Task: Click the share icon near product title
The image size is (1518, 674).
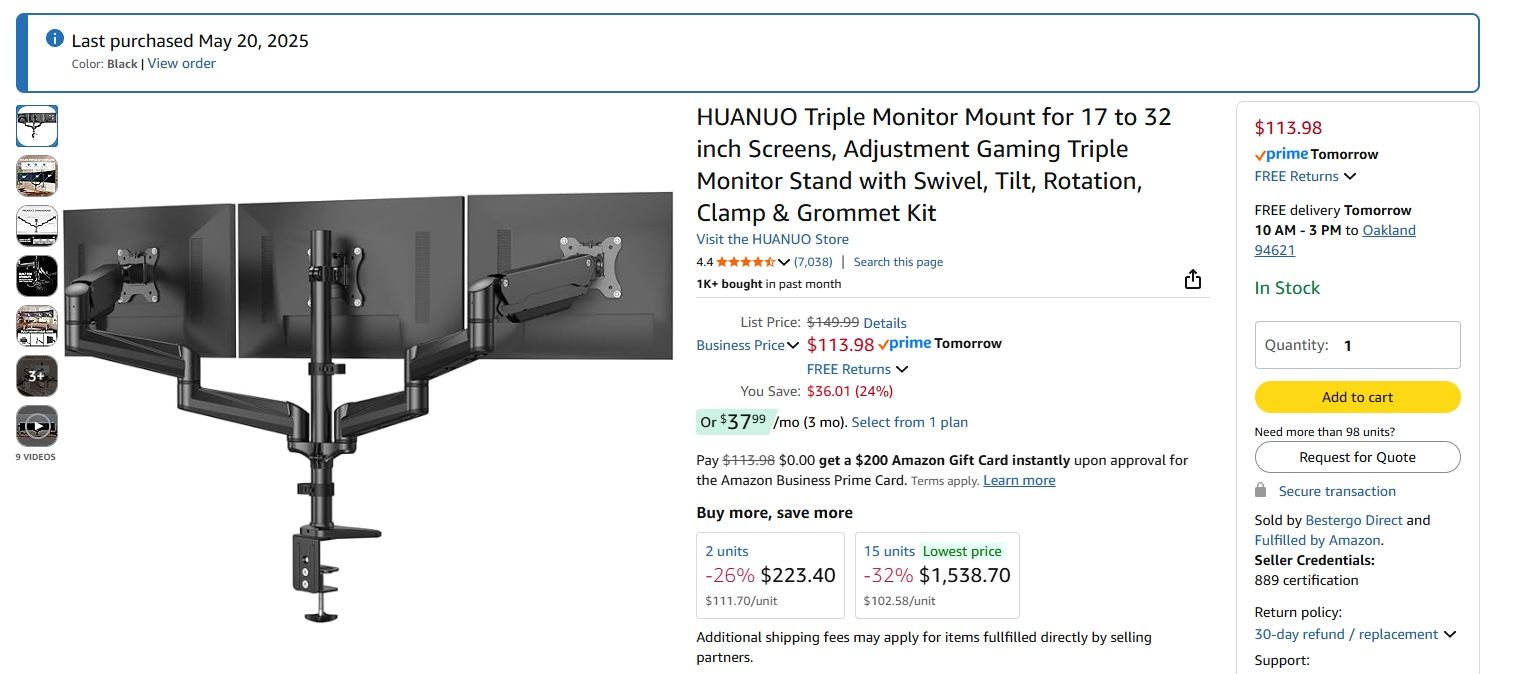Action: point(1192,280)
